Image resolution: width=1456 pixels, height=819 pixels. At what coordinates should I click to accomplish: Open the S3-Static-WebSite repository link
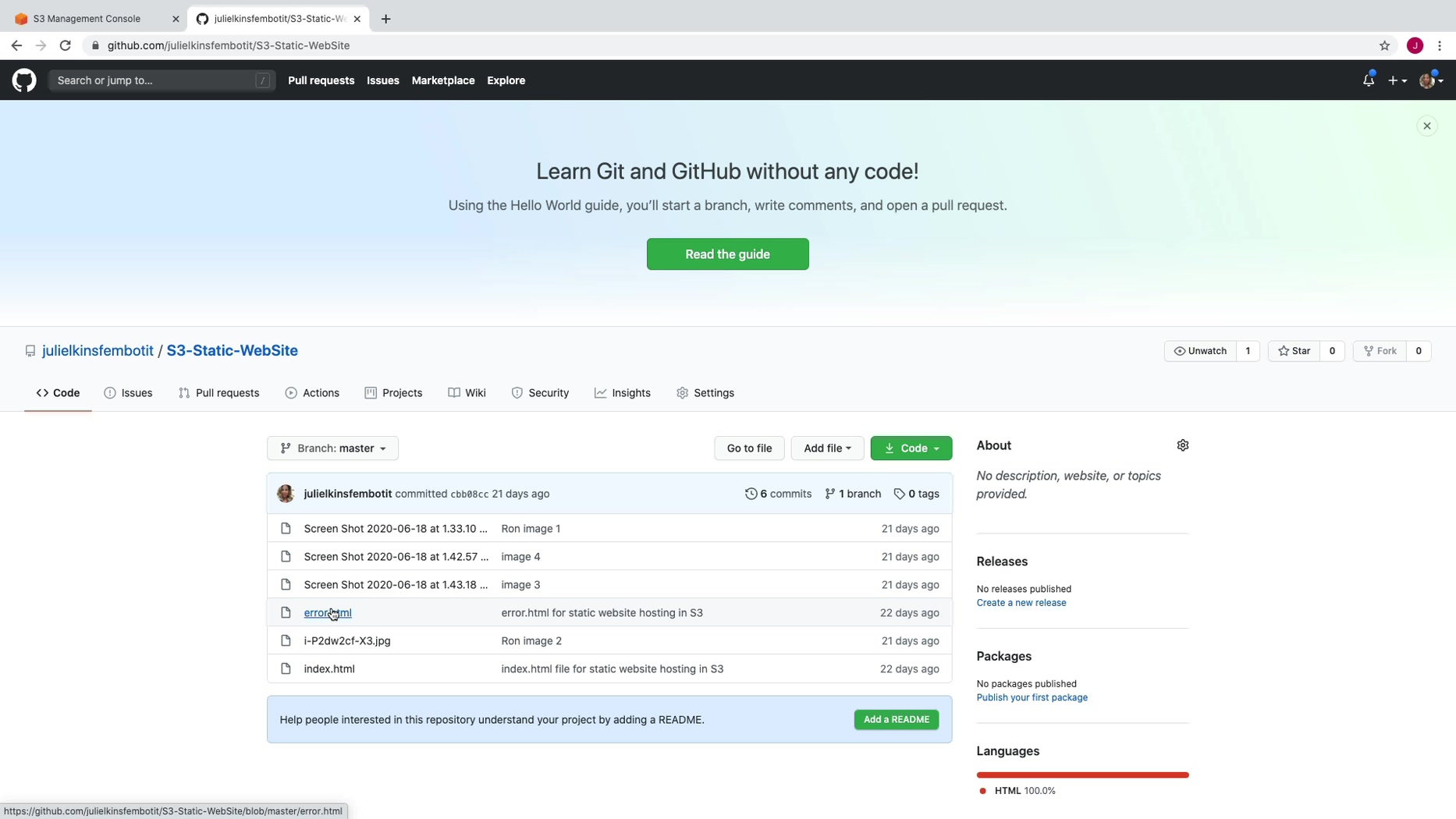233,350
